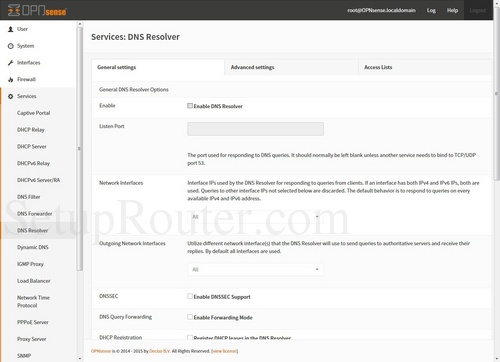
Task: Click the System clock icon in sidebar
Action: click(11, 46)
